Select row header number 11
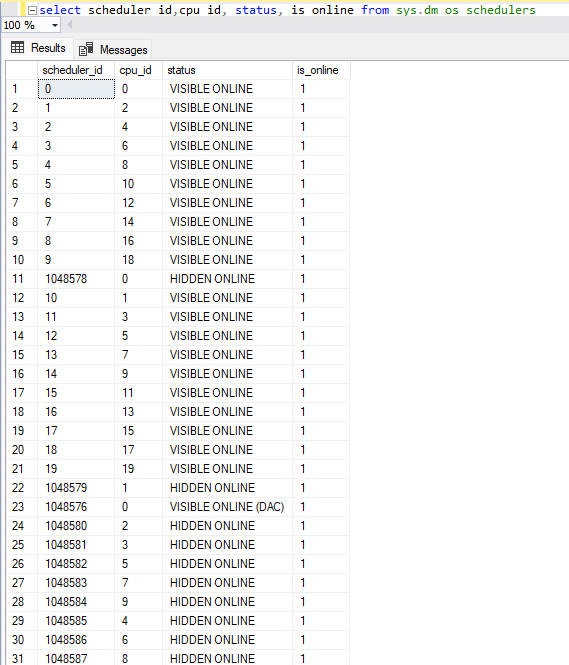This screenshot has height=665, width=569. click(22, 279)
